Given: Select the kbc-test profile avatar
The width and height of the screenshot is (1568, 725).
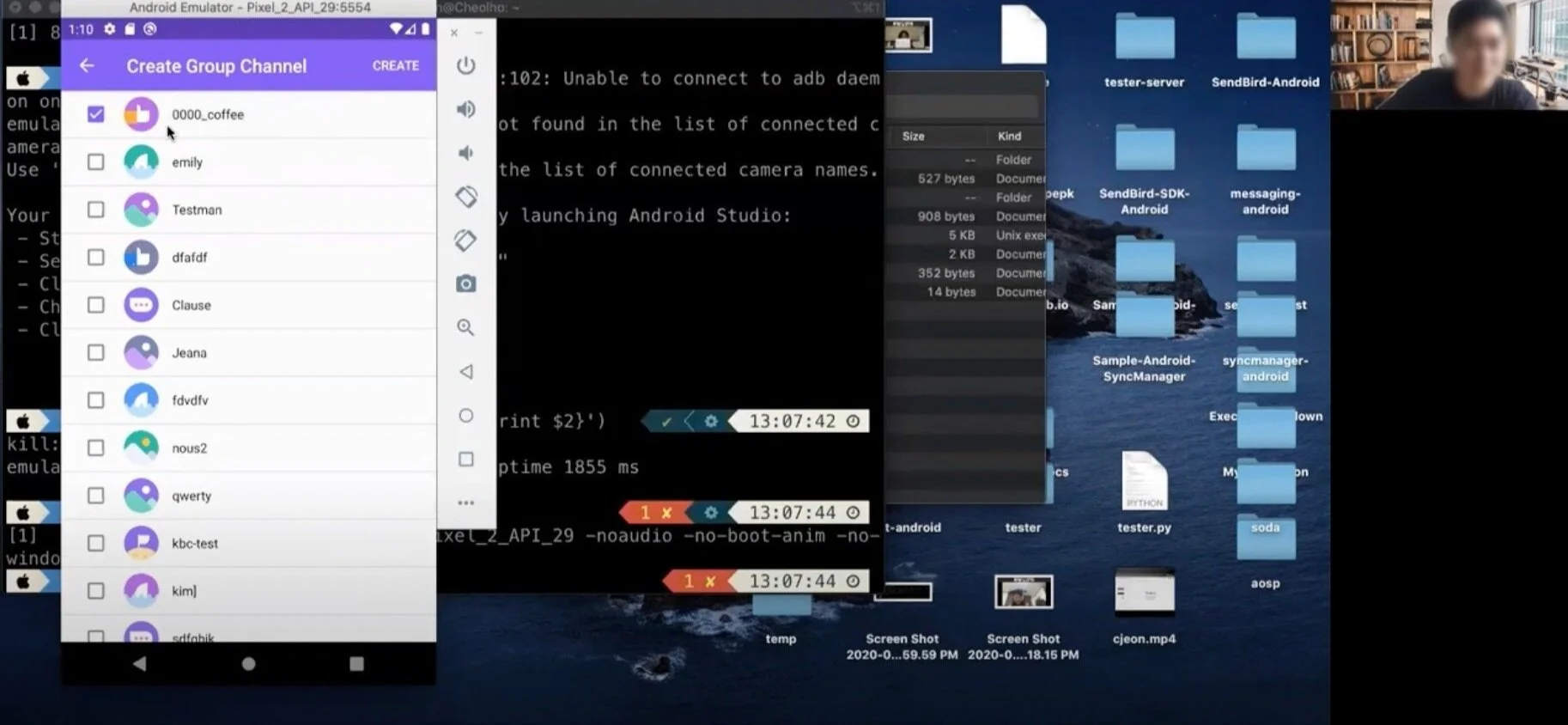Looking at the screenshot, I should coord(141,543).
